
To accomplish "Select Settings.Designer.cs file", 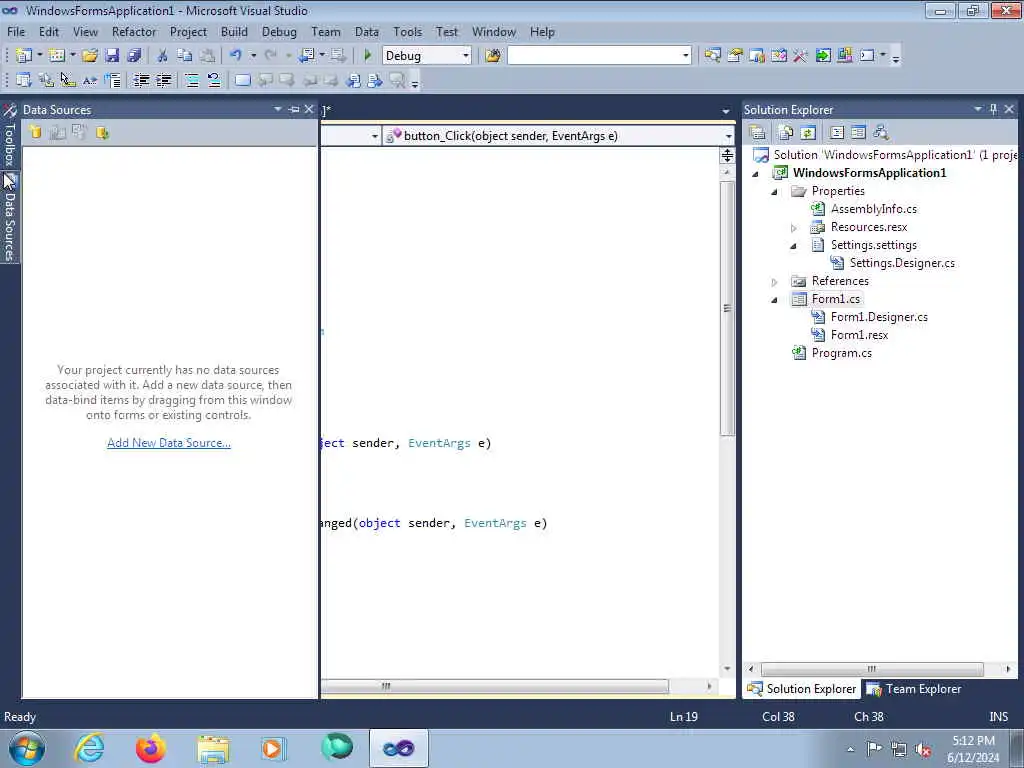I will 902,263.
